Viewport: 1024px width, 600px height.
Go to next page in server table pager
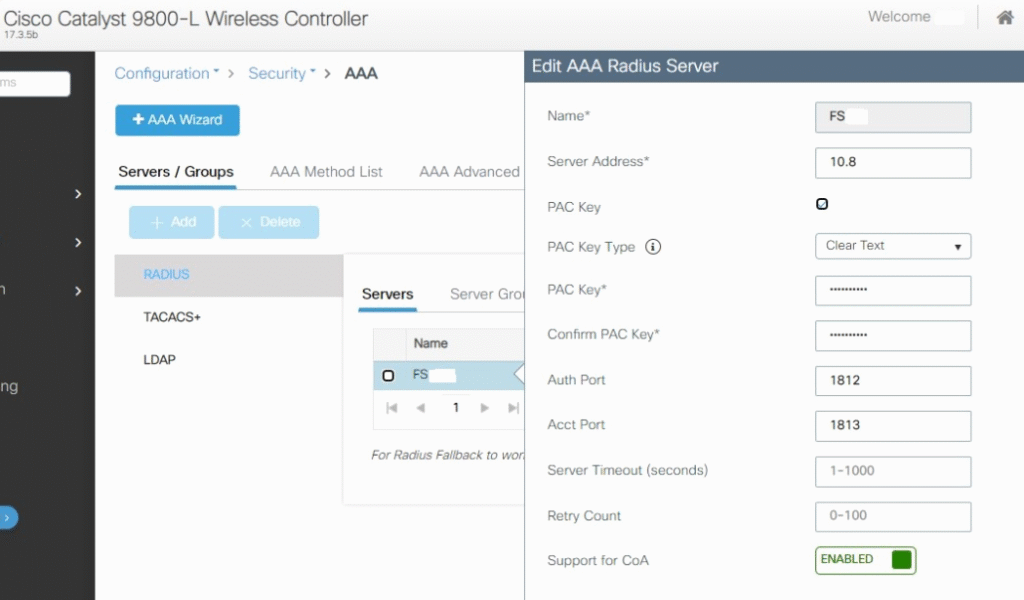pos(484,408)
